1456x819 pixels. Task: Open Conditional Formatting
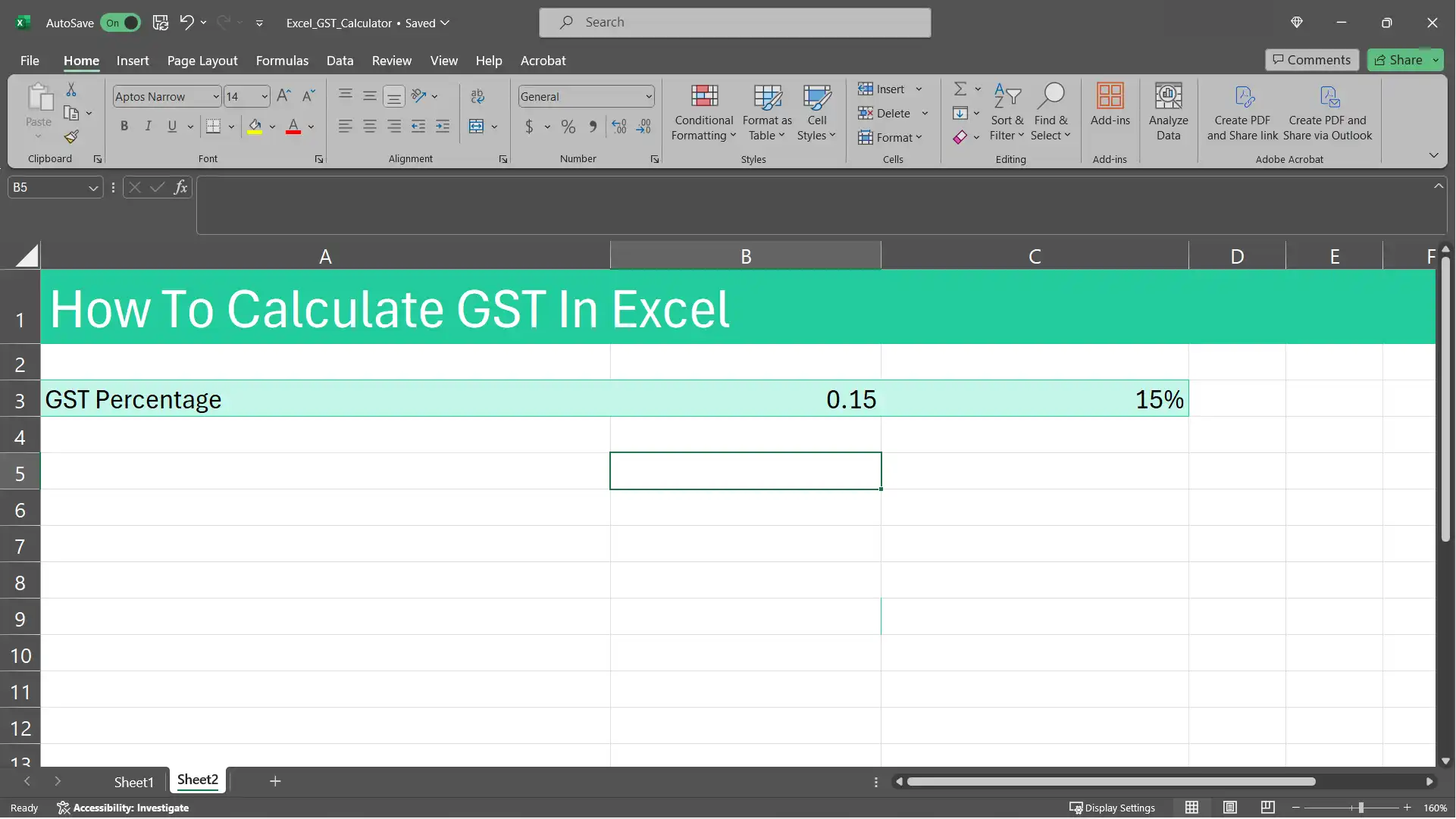coord(703,113)
